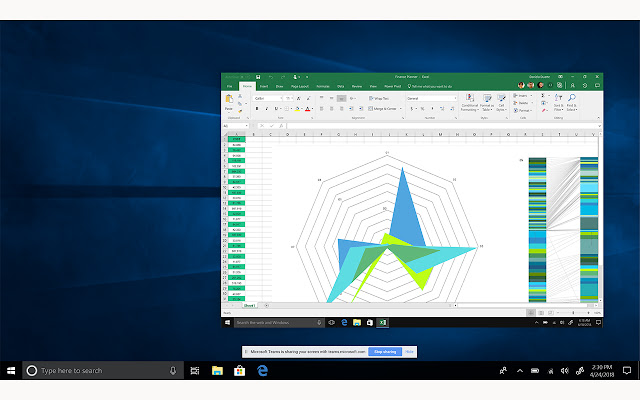Click shared screen's Excel taskbar icon
This screenshot has height=400, width=640.
(x=382, y=322)
